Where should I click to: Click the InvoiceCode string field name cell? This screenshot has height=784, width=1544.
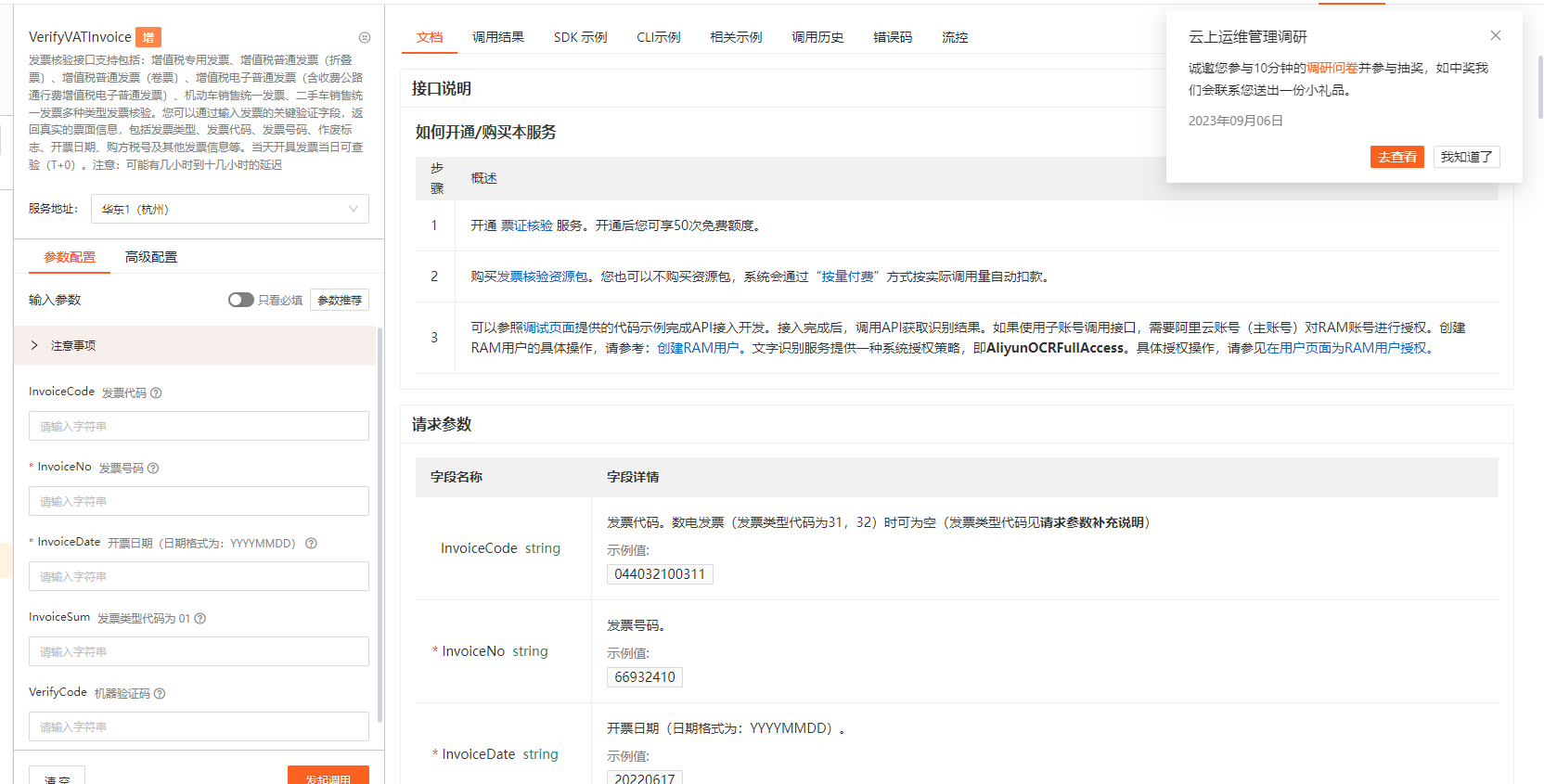(x=501, y=548)
